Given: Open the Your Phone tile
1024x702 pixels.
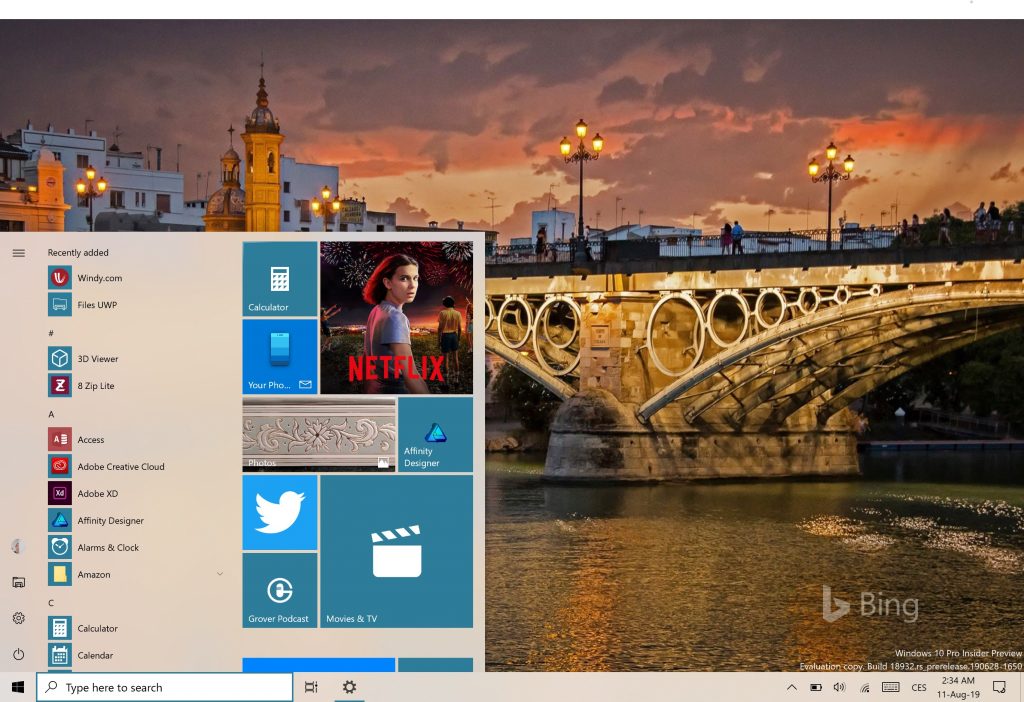Looking at the screenshot, I should pyautogui.click(x=280, y=356).
